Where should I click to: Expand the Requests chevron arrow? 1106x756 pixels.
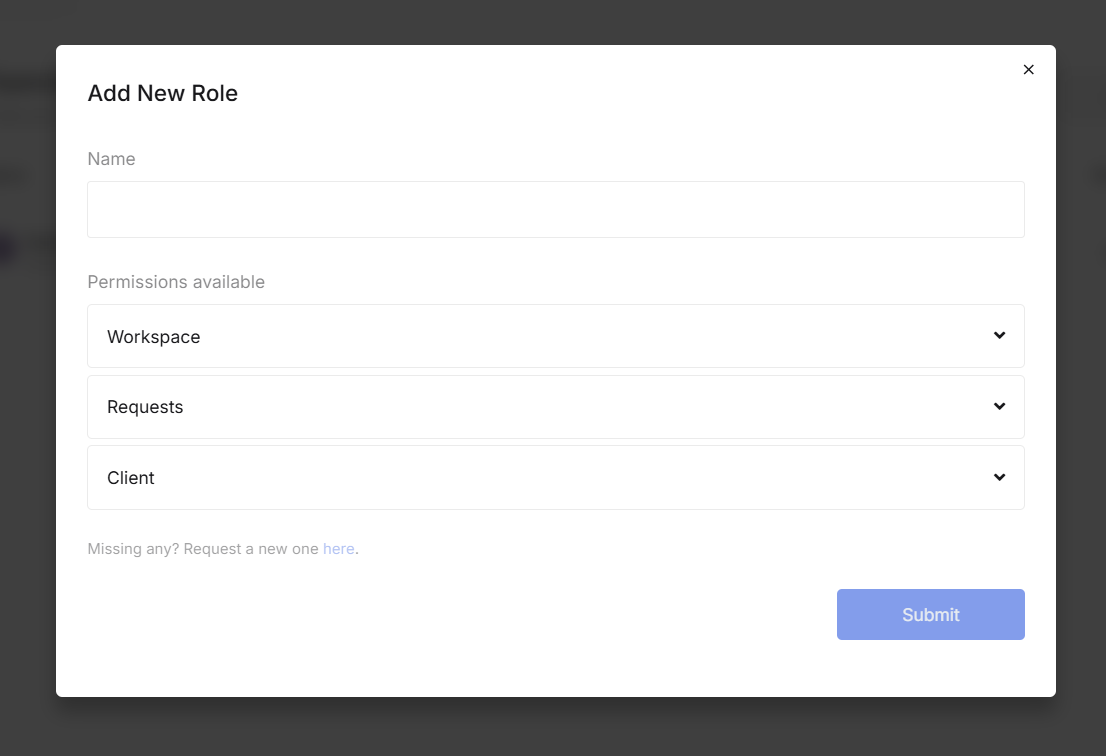(x=999, y=406)
